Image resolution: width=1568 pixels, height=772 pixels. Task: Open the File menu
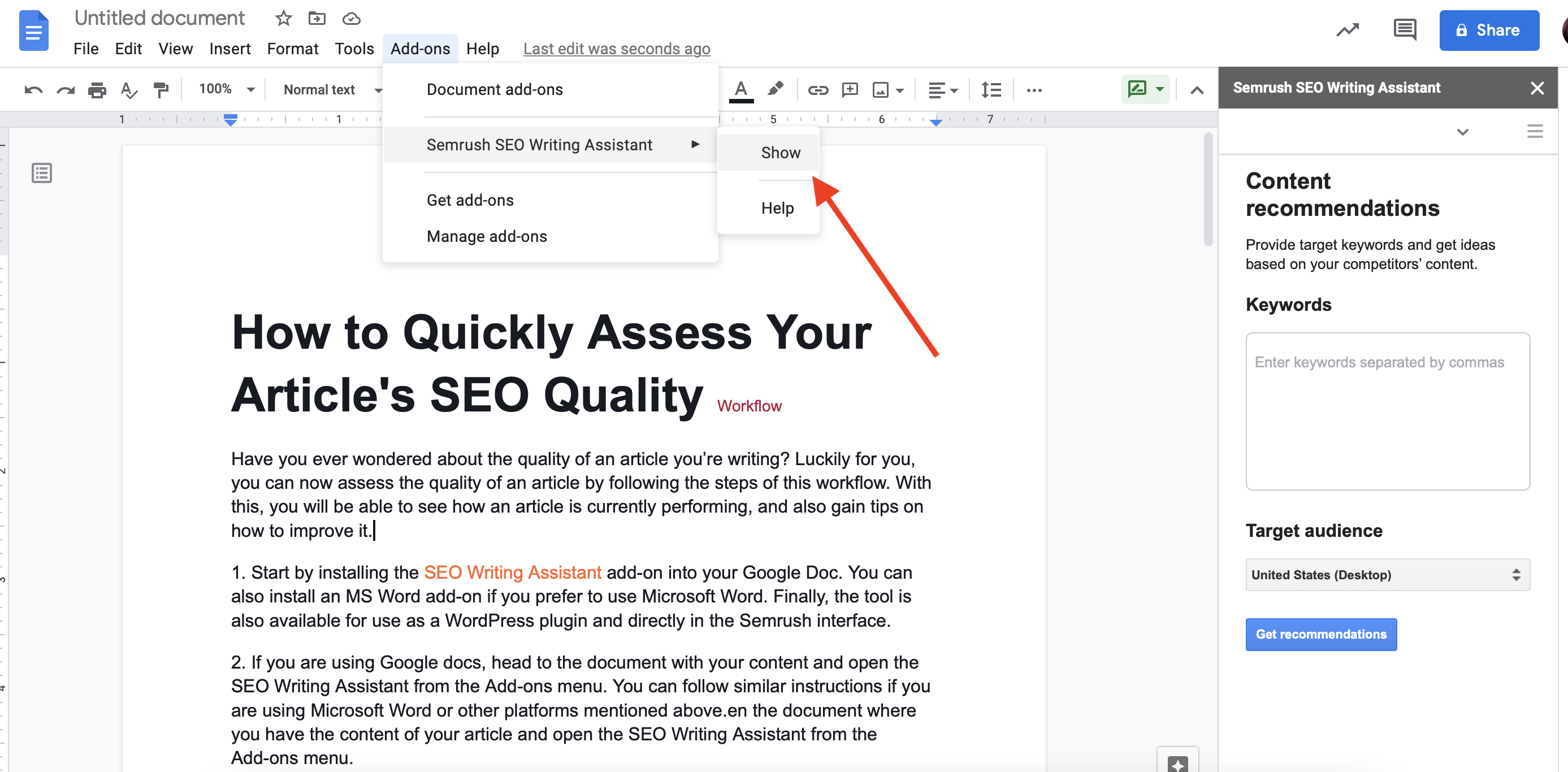click(86, 49)
